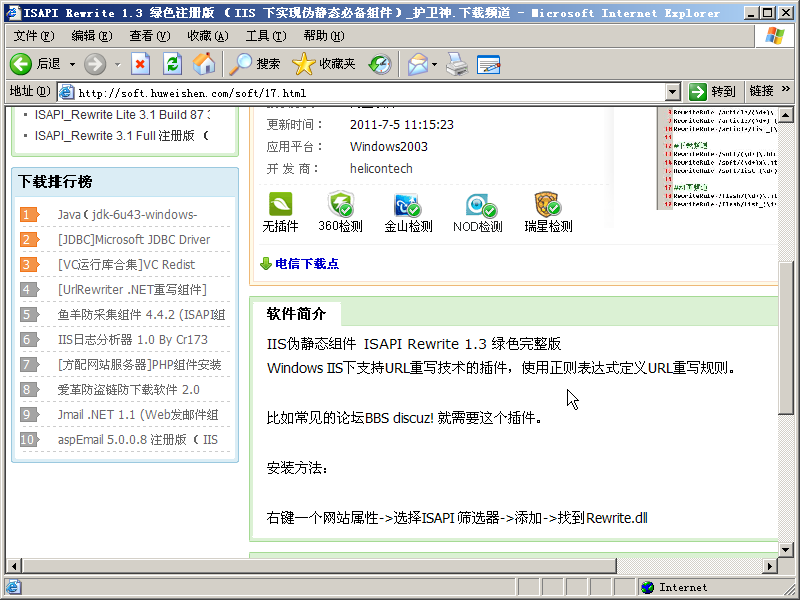Click the Internet zone globe icon in status bar

(647, 587)
